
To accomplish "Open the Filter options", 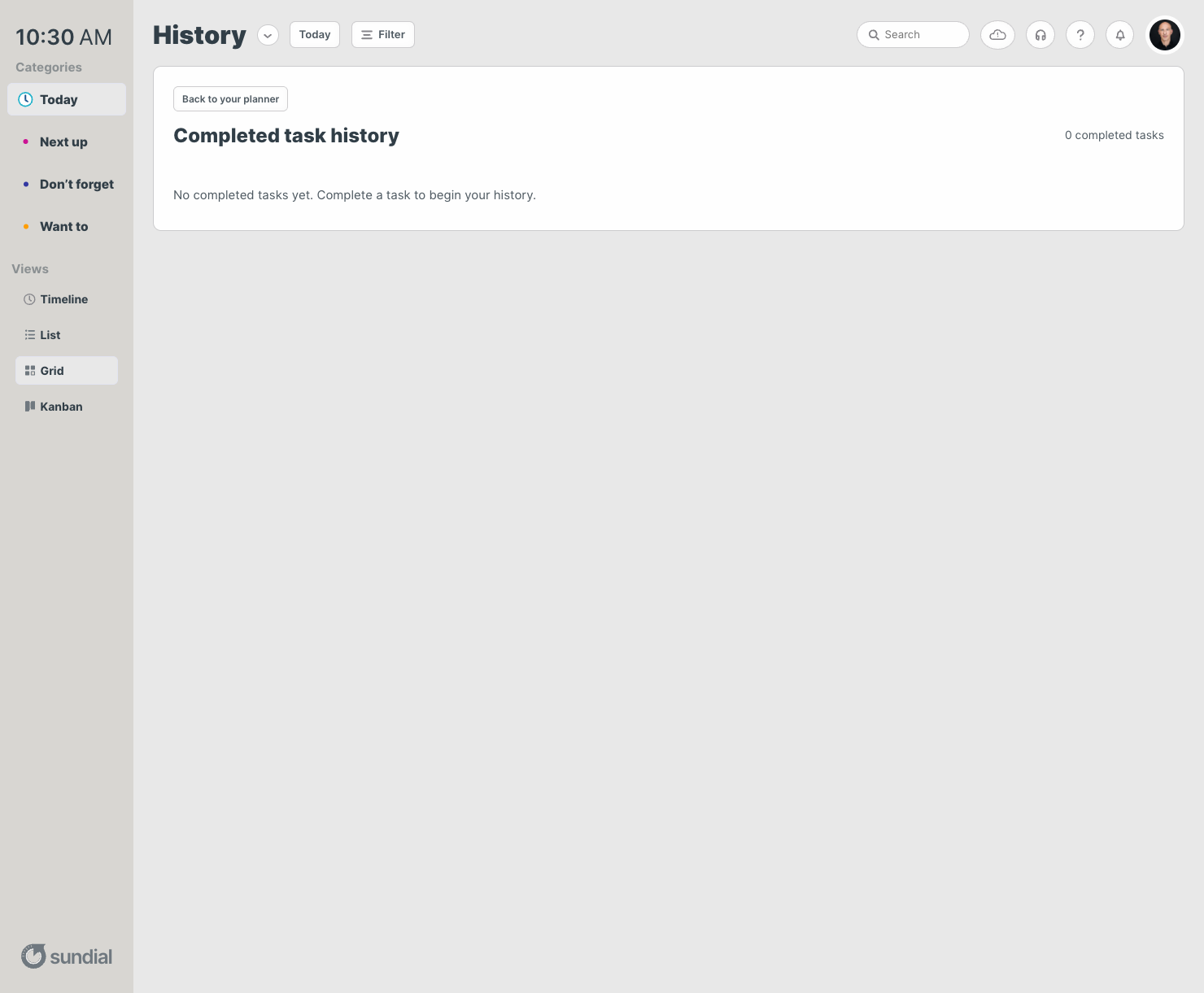I will (383, 35).
